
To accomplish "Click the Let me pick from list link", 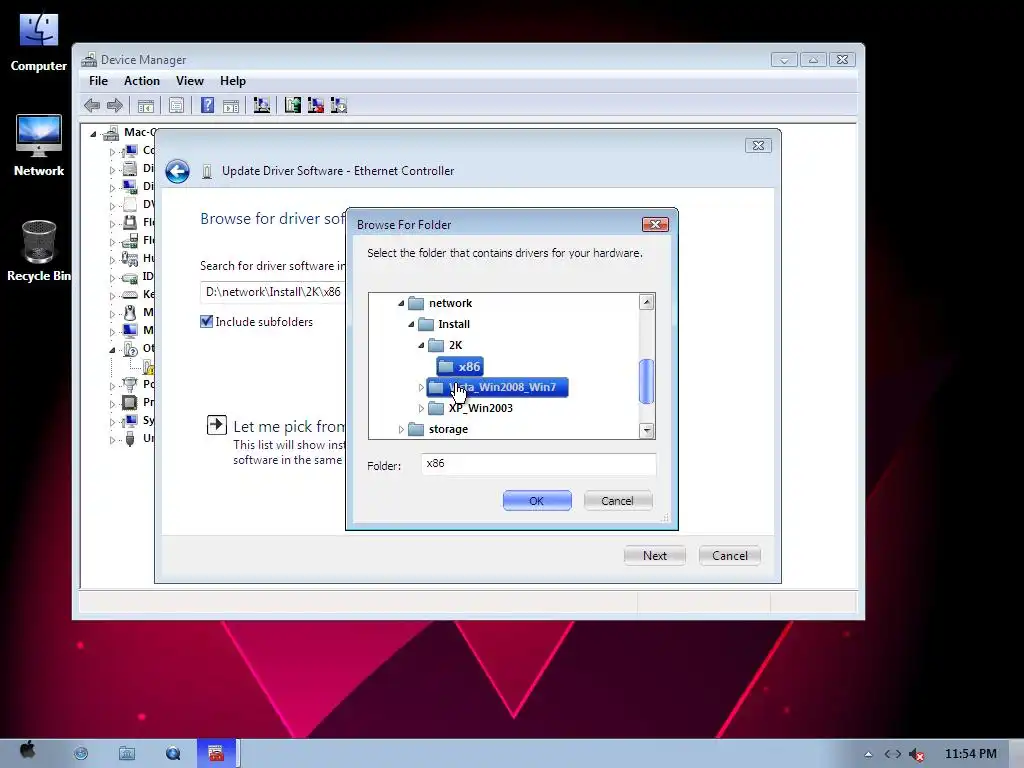I will pyautogui.click(x=289, y=426).
